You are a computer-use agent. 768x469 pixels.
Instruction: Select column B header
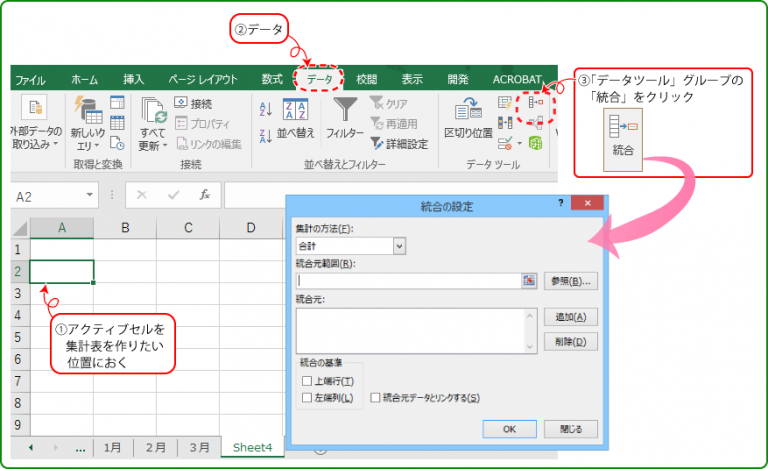click(x=125, y=228)
